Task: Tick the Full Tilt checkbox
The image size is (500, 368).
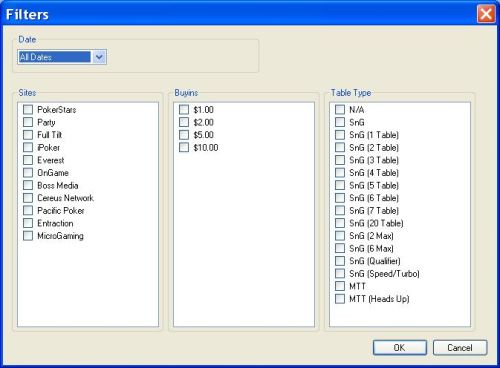Action: [x=28, y=135]
